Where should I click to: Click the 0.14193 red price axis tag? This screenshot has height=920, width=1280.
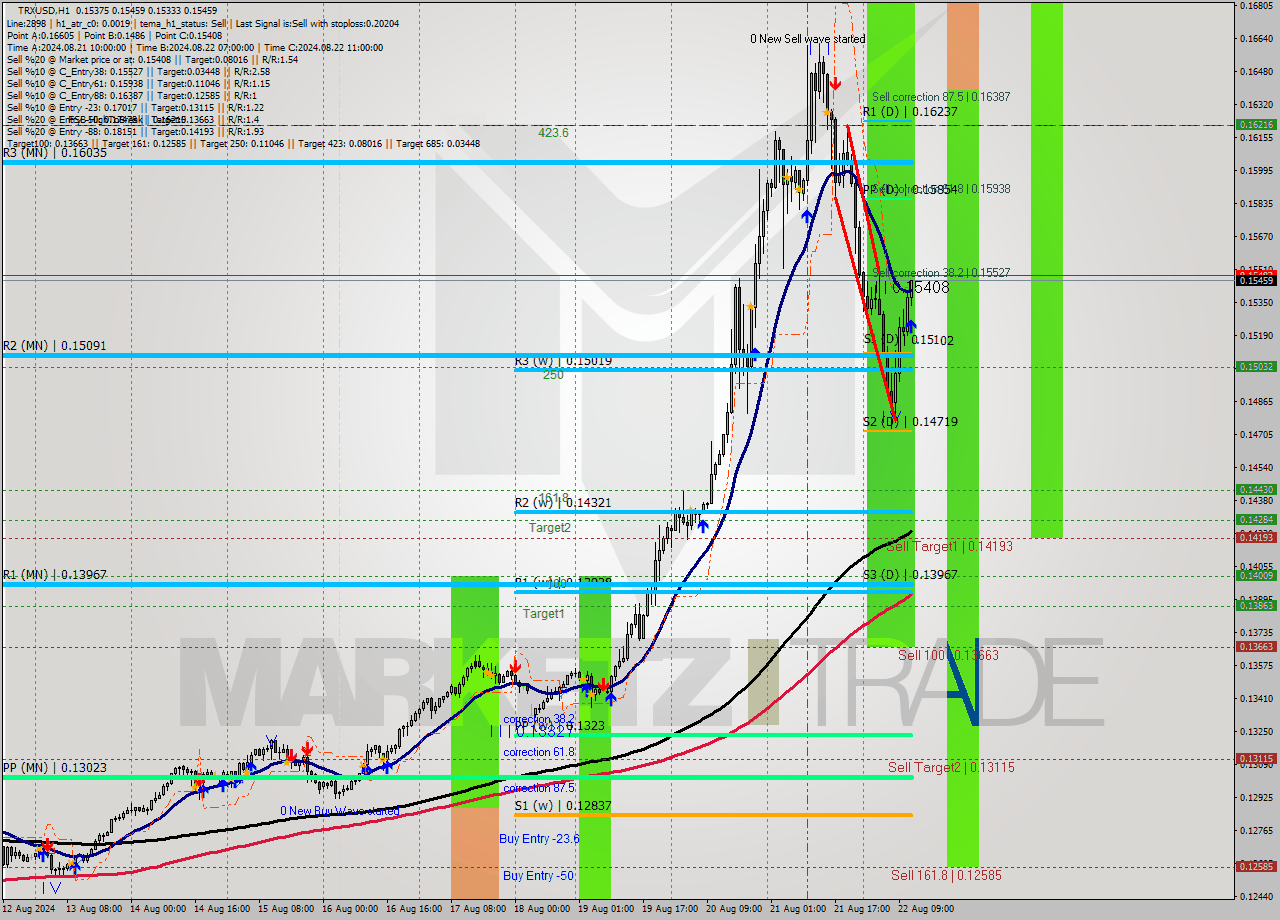(1256, 537)
